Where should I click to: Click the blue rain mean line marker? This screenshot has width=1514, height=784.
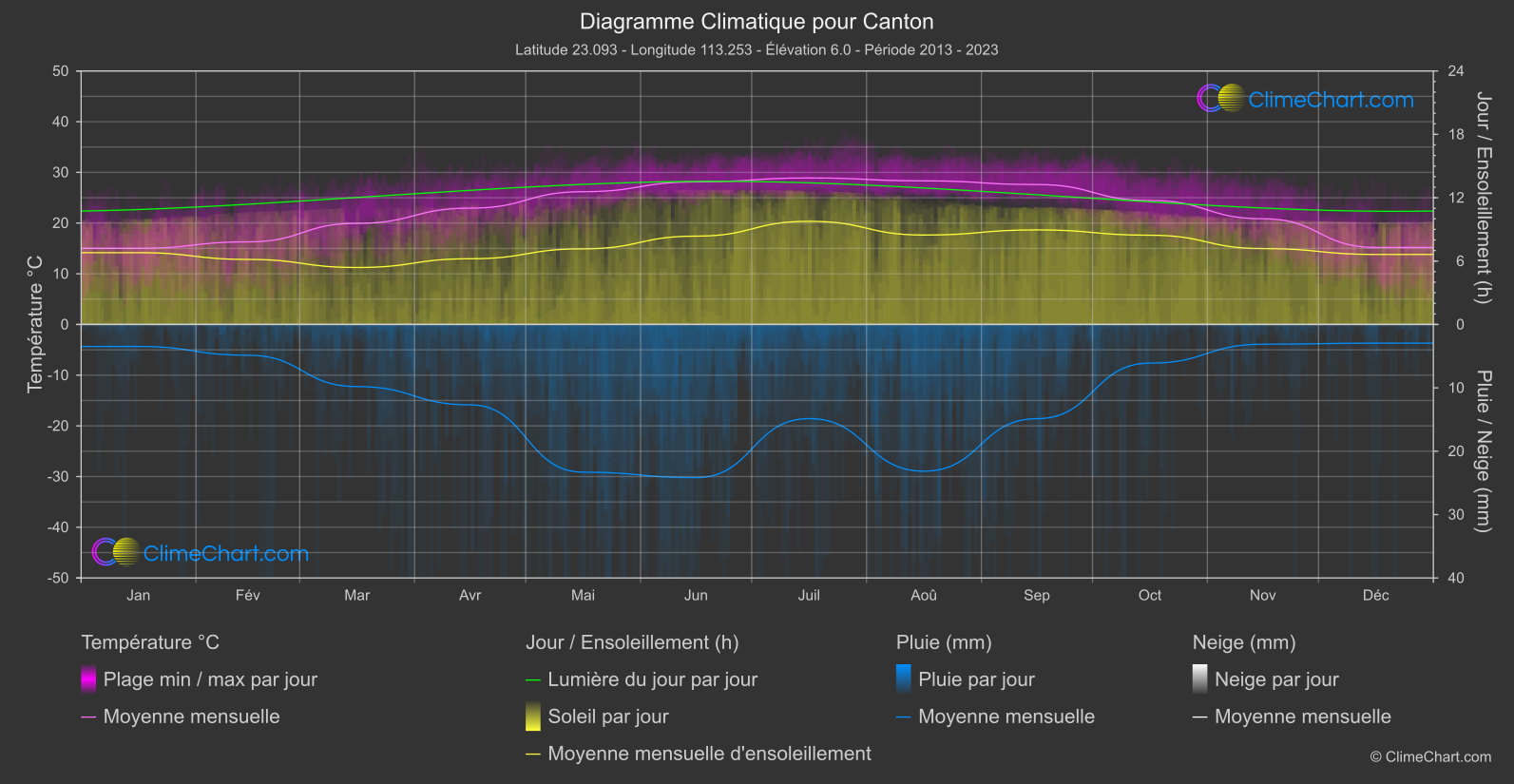[904, 717]
